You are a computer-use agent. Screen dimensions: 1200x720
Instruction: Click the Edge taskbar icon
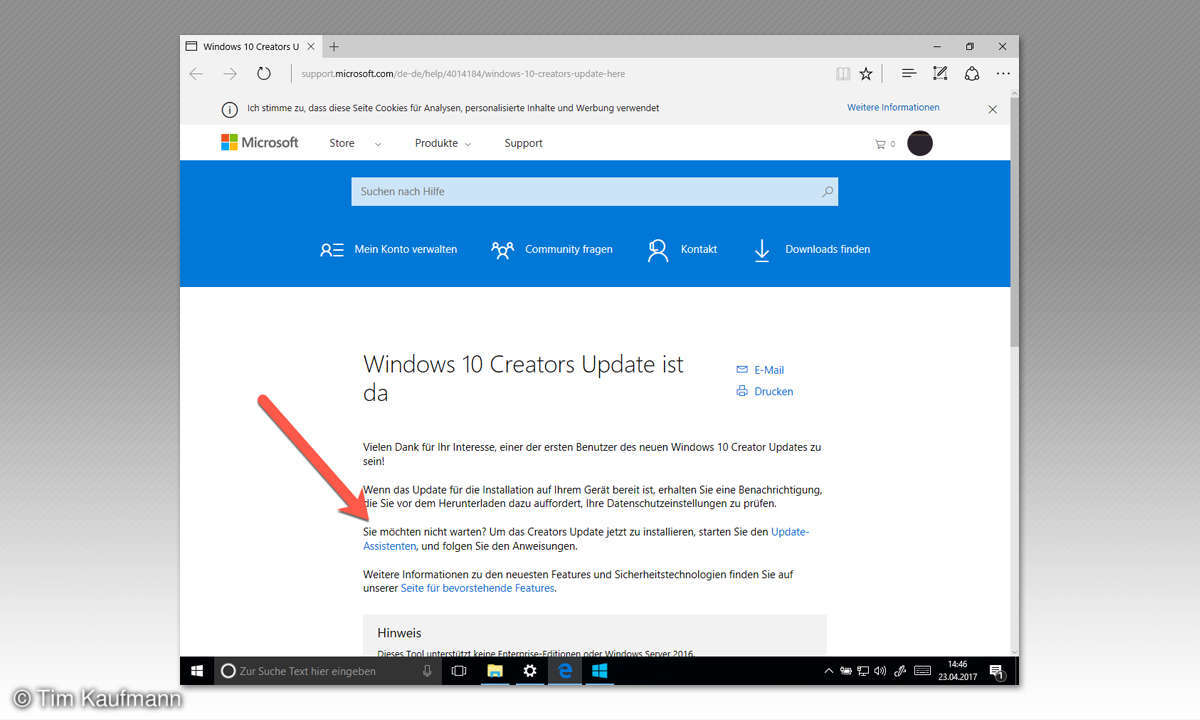[x=565, y=671]
